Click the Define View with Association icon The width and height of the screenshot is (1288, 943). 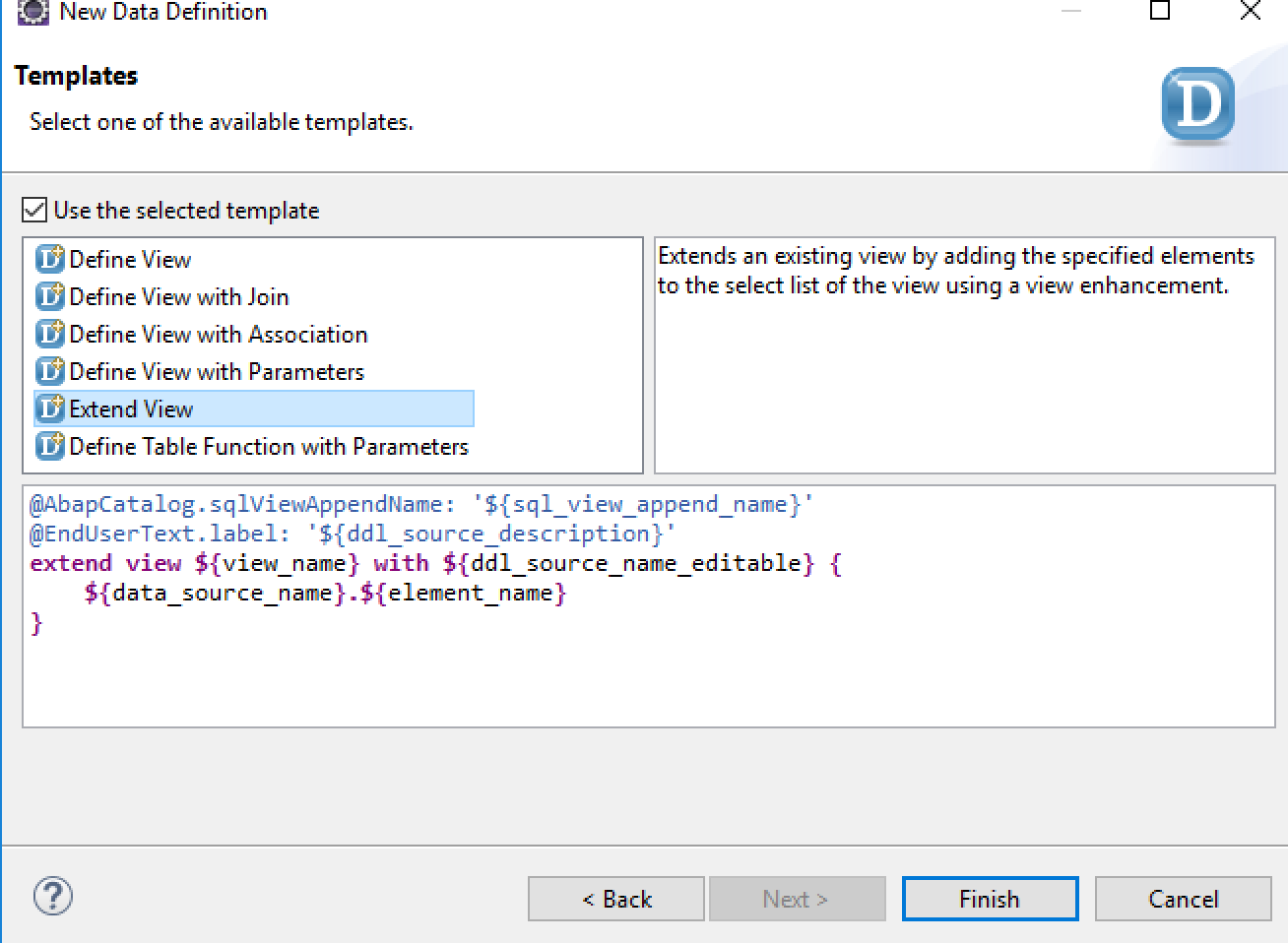click(x=50, y=334)
